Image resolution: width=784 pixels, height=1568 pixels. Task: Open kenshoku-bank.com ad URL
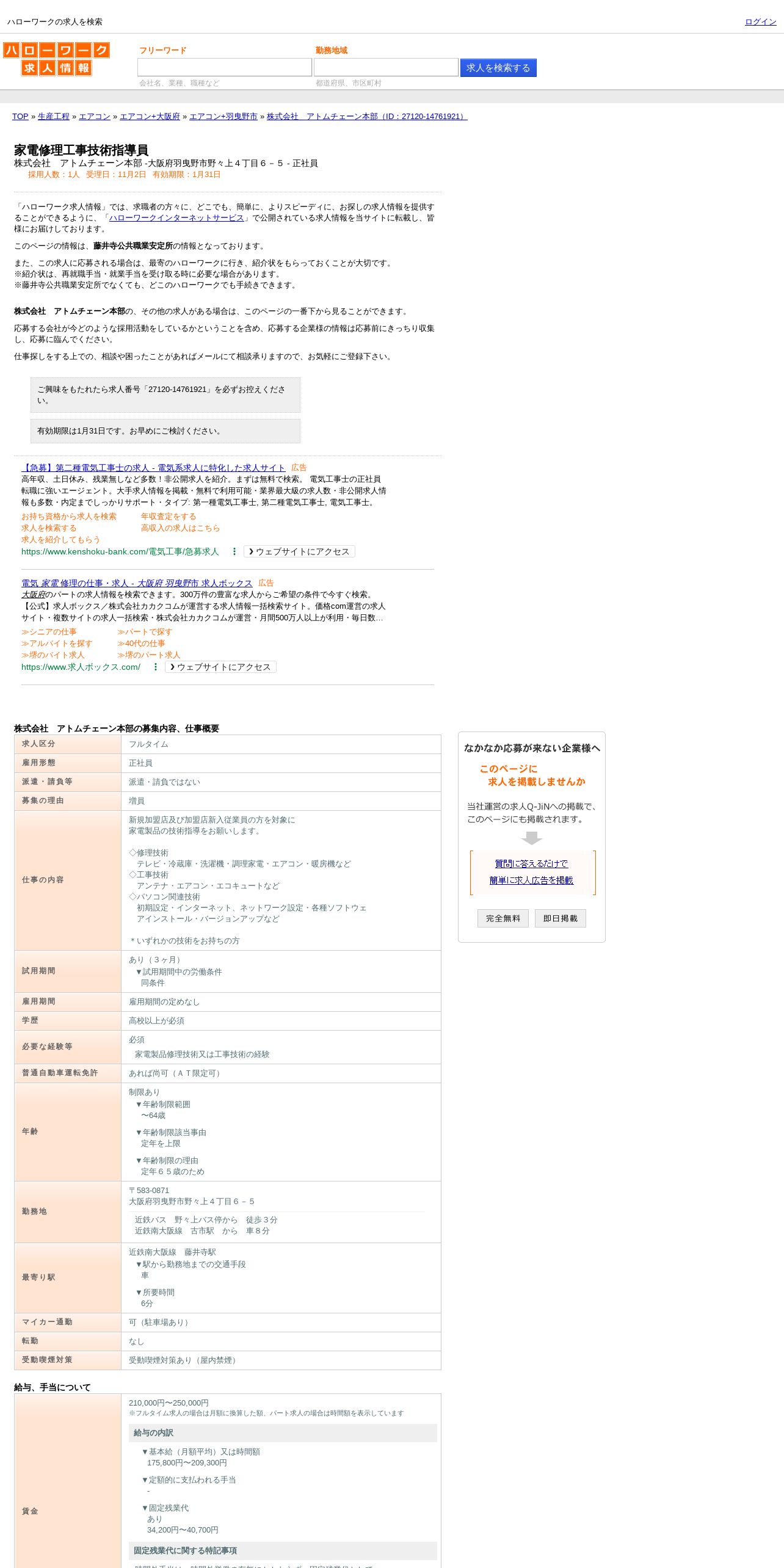tap(120, 551)
